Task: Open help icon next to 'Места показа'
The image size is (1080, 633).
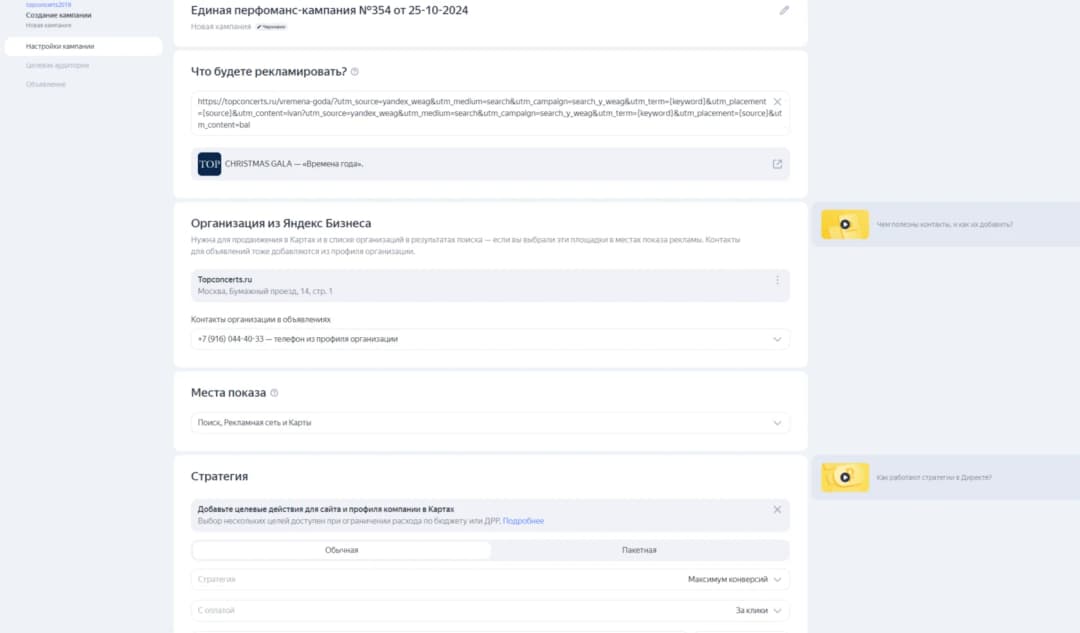Action: point(274,393)
